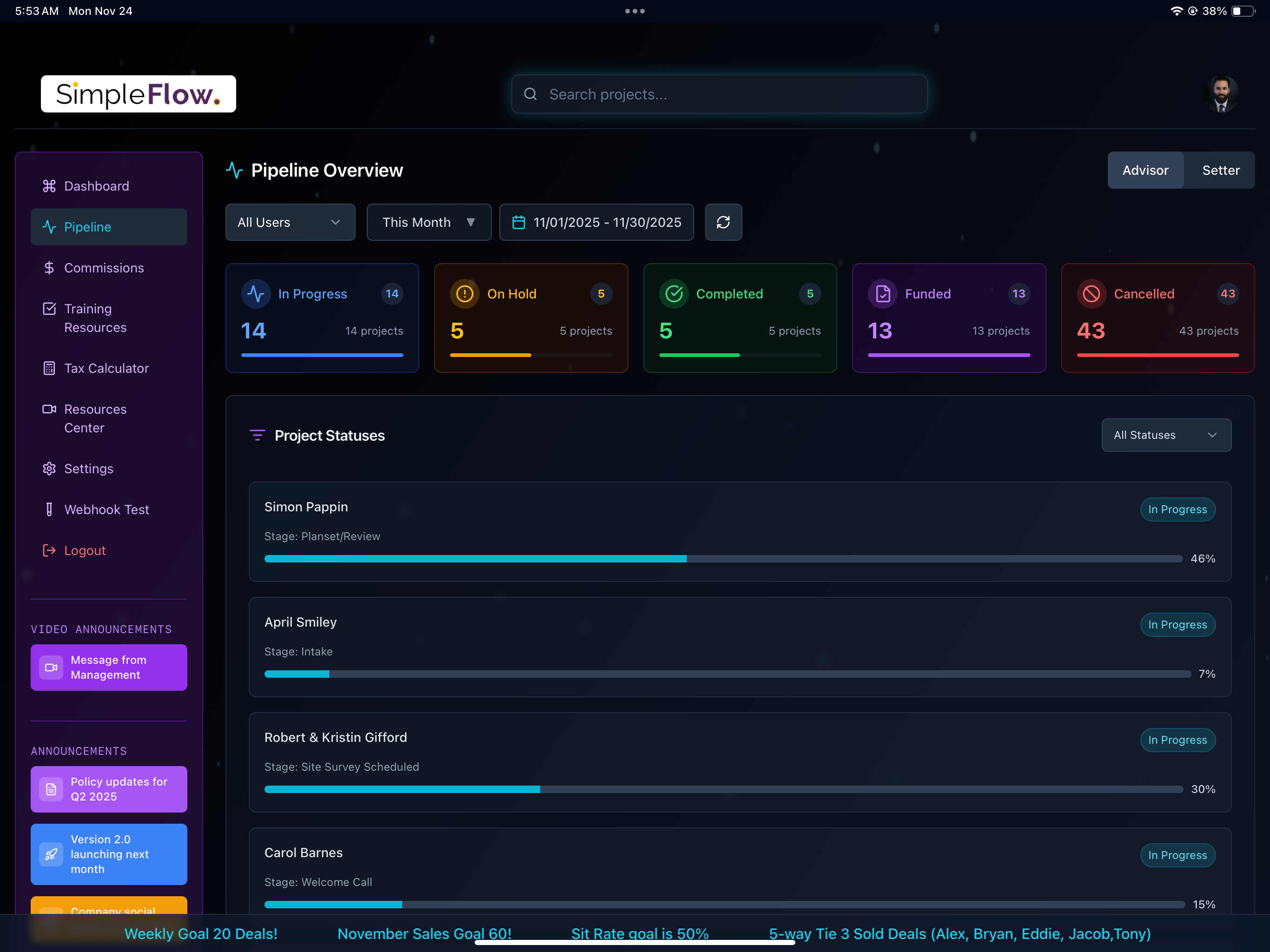Play Message from Management announcement
The image size is (1270, 952).
point(108,667)
